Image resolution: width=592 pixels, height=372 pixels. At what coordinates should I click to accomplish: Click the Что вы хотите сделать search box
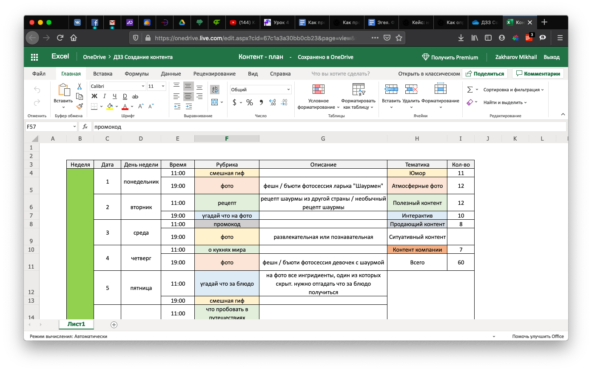point(341,74)
